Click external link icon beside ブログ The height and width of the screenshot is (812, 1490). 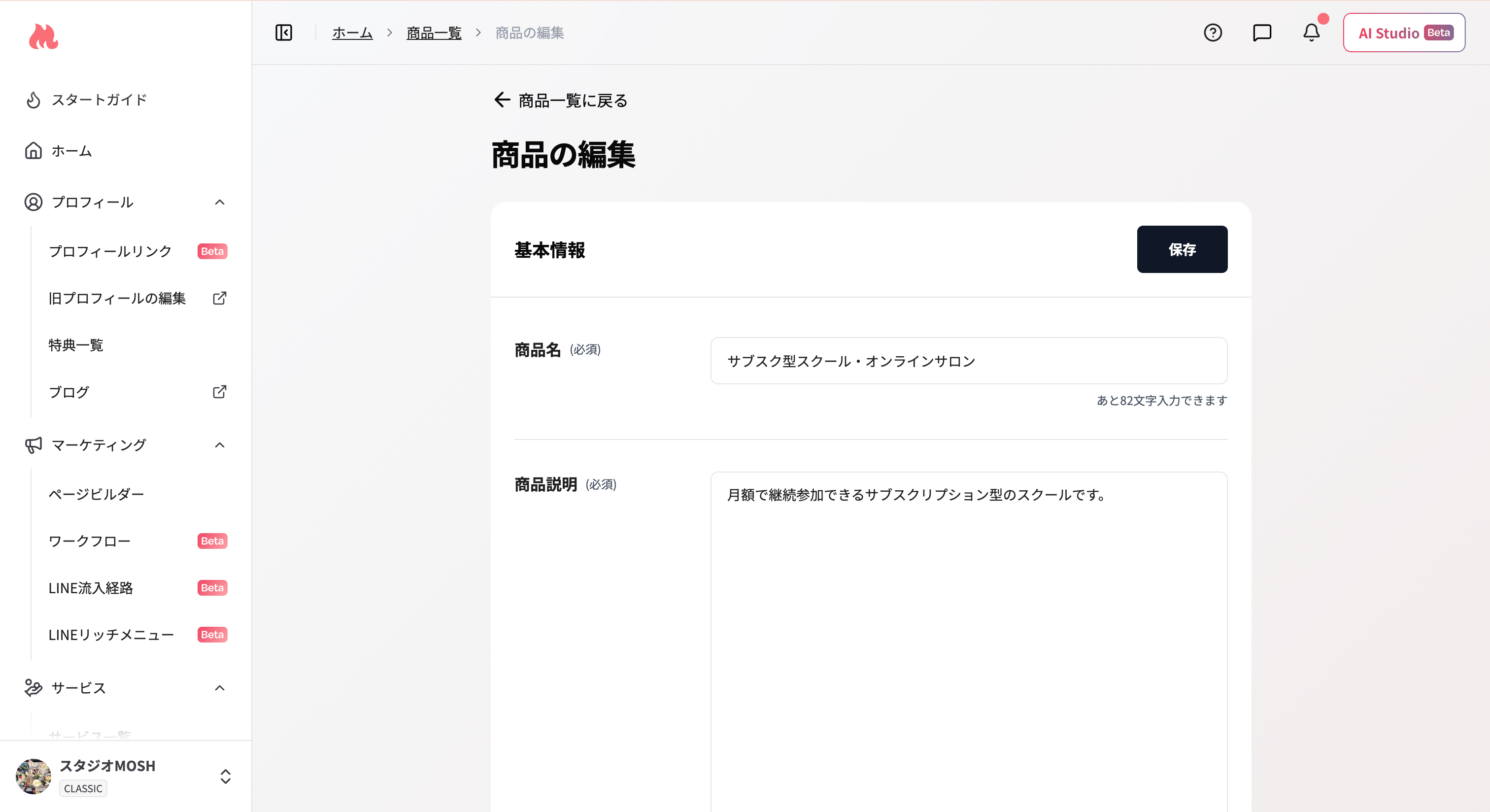pos(219,392)
